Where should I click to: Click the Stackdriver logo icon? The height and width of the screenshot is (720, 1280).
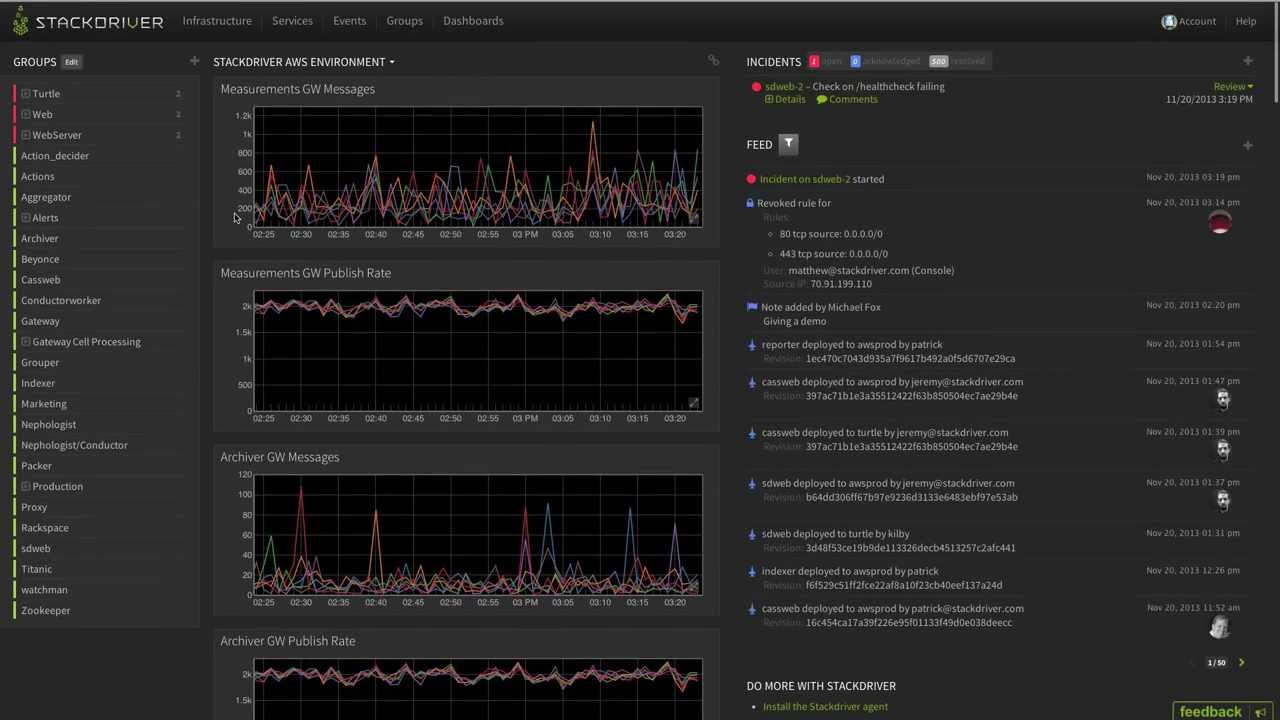19,20
